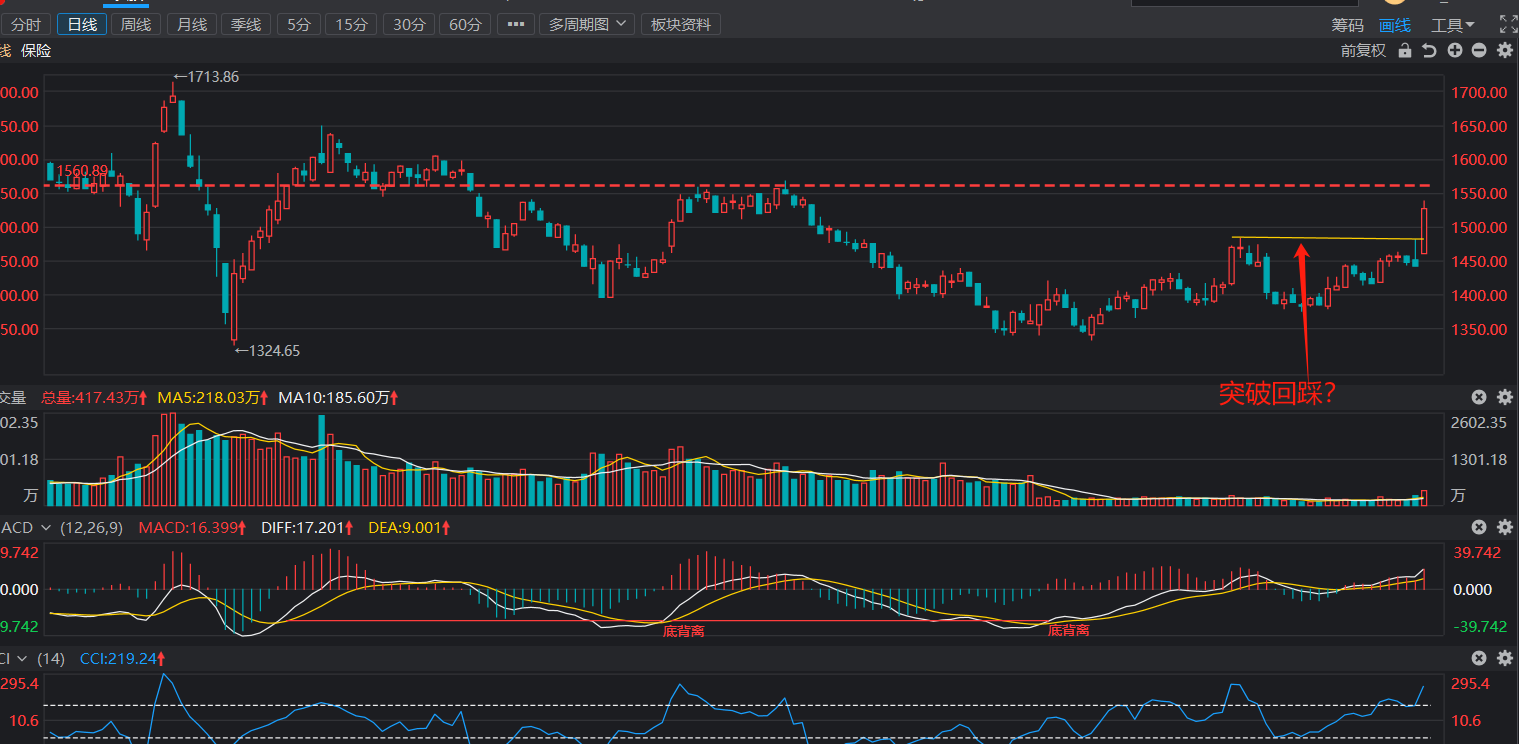Click the MACD:16.399 value
1519x744 pixels.
190,527
